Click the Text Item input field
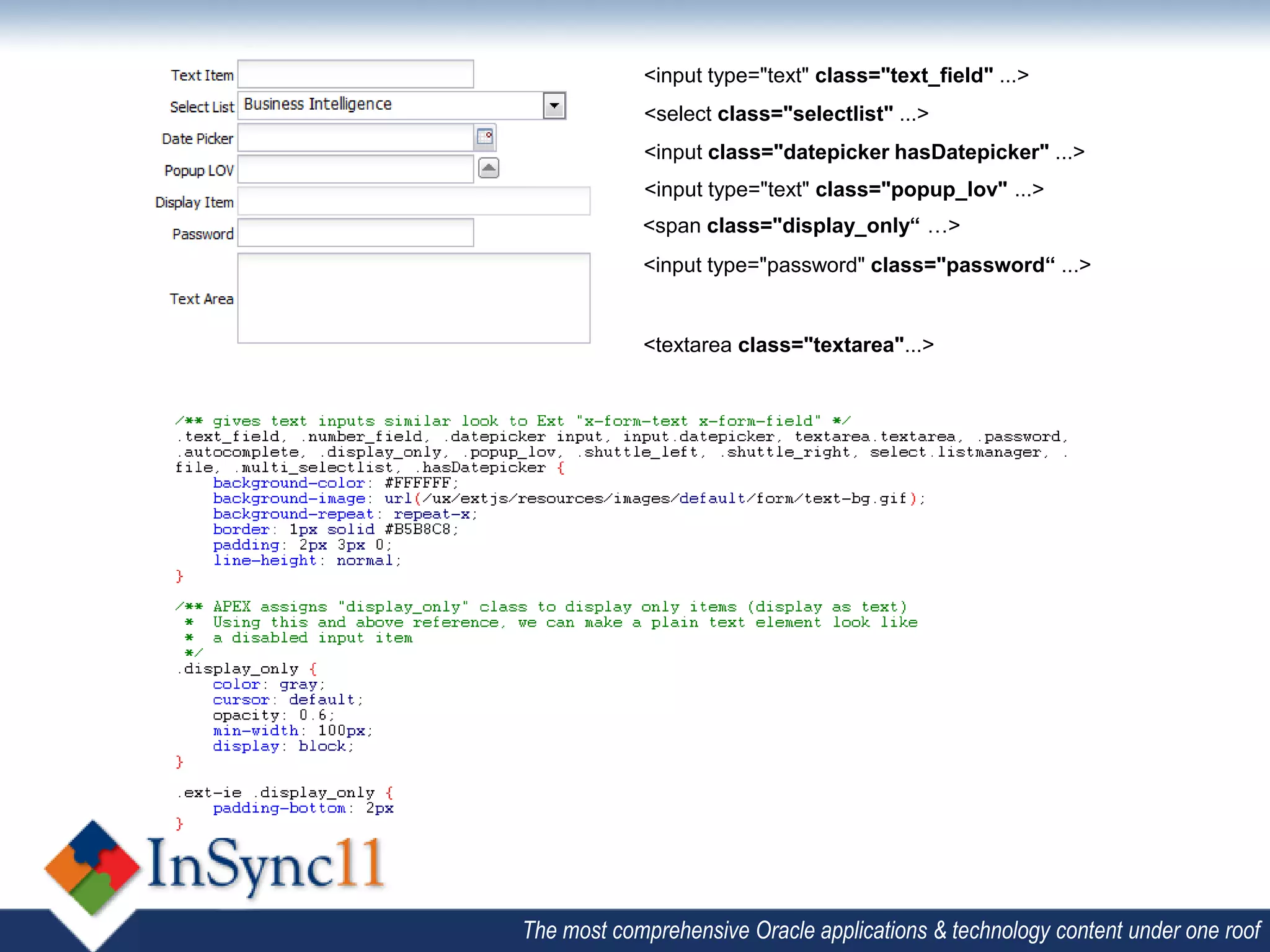The image size is (1270, 952). coord(356,74)
